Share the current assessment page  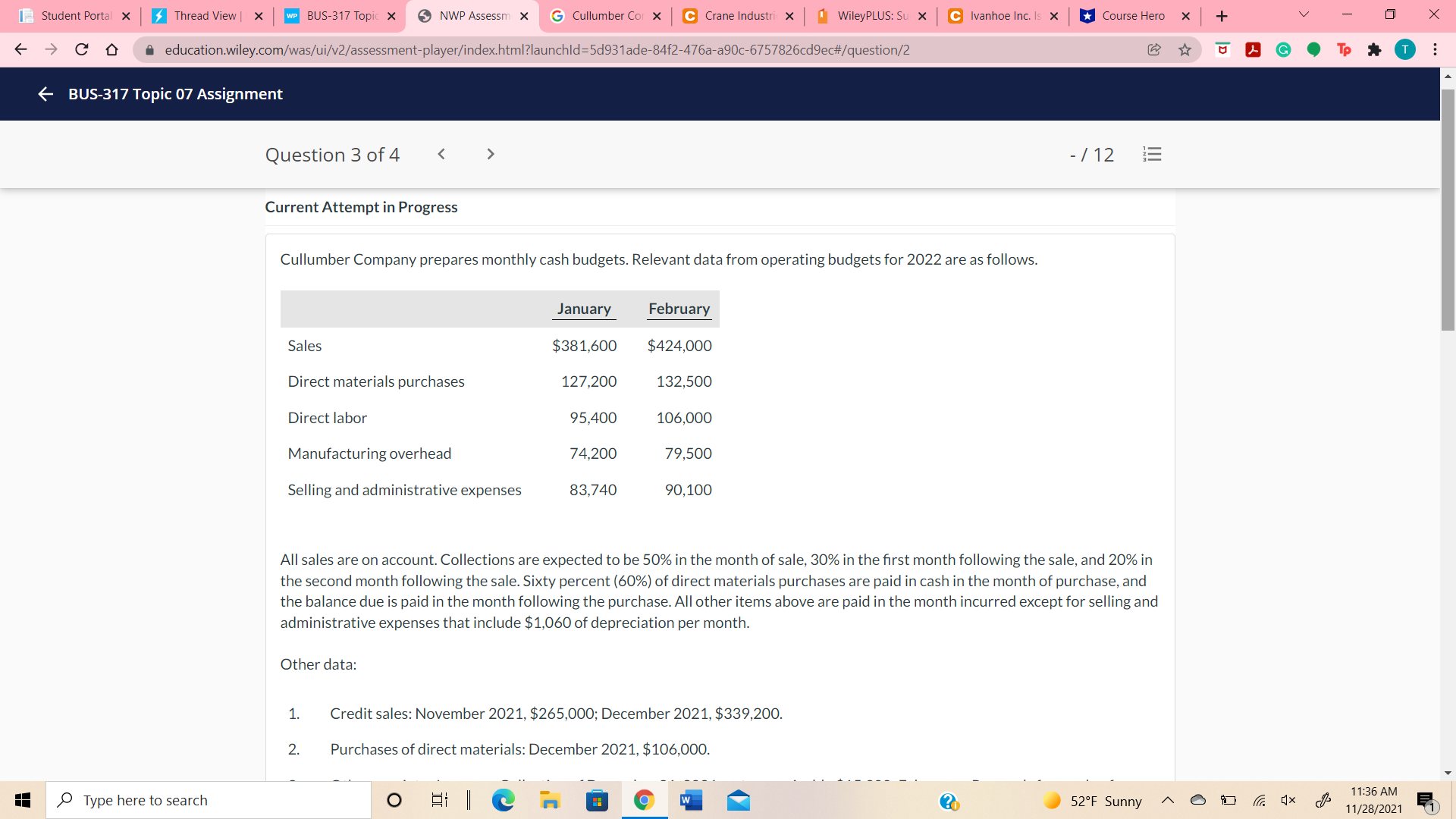(1154, 49)
